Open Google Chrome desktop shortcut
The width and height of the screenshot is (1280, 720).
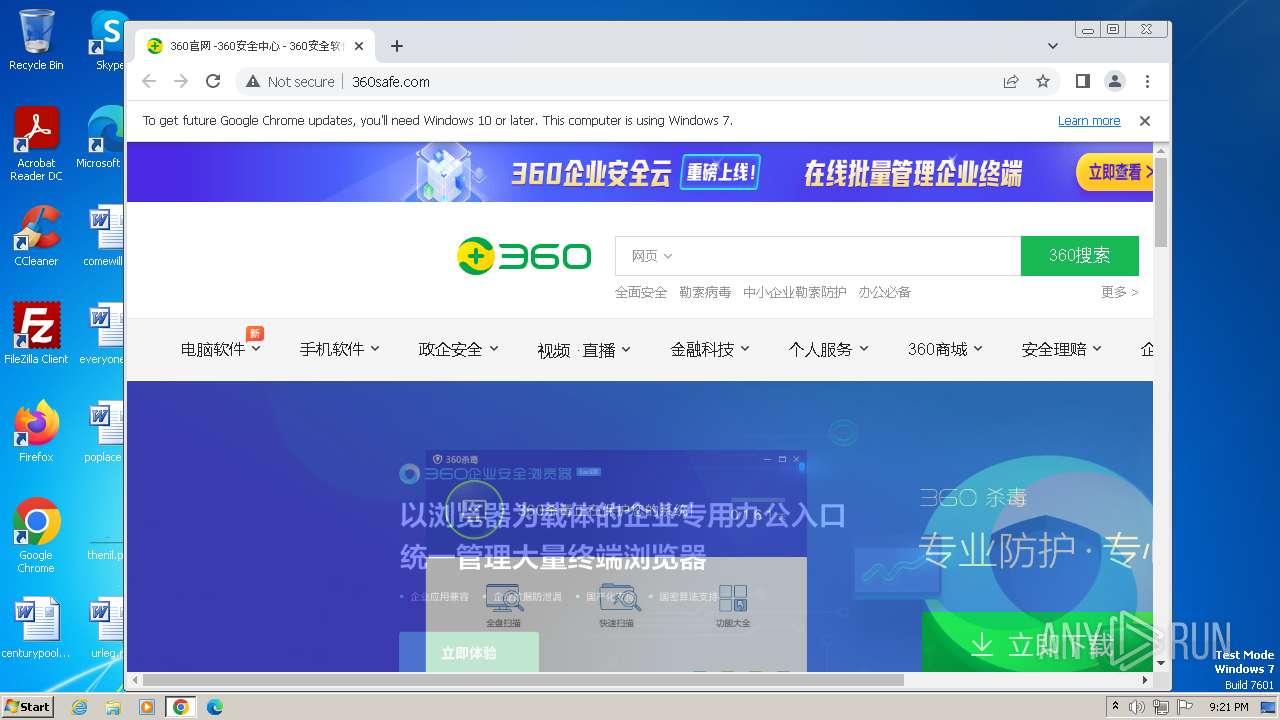tap(36, 535)
